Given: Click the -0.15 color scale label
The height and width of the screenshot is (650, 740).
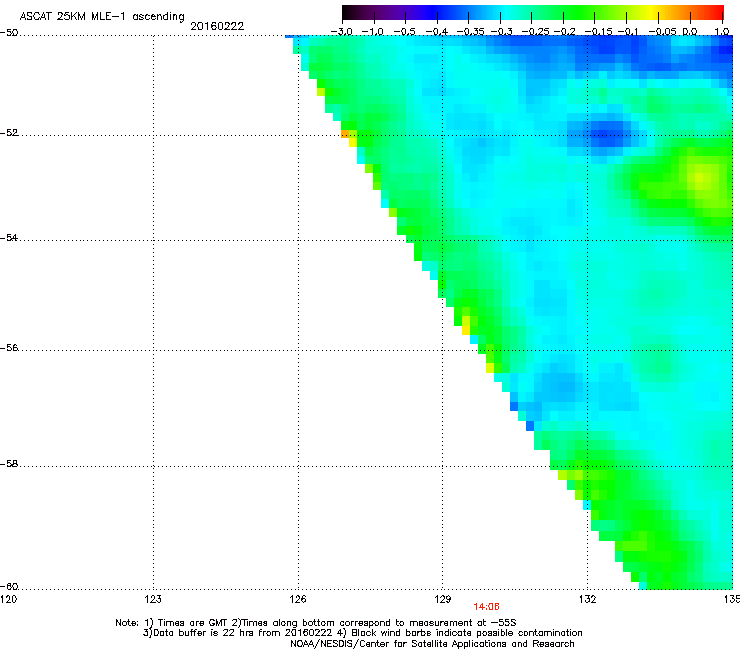Looking at the screenshot, I should coord(598,32).
